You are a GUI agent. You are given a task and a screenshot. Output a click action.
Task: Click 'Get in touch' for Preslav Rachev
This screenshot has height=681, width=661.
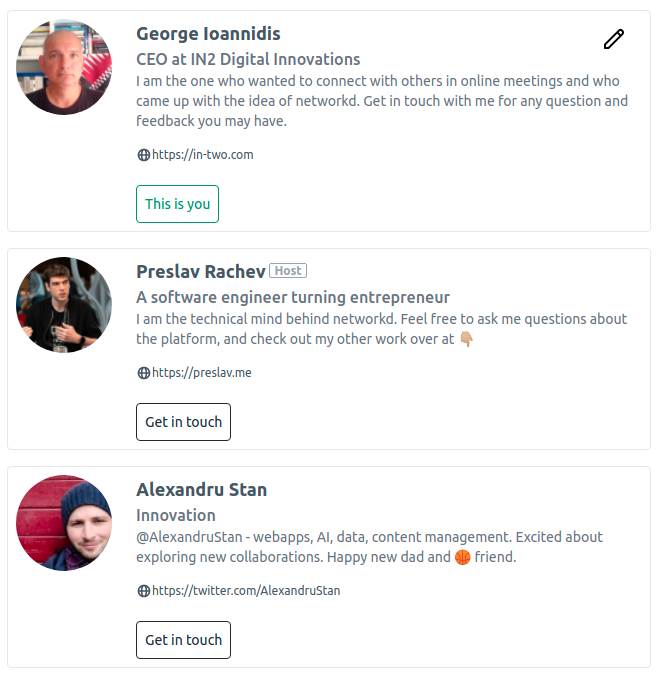tap(183, 422)
